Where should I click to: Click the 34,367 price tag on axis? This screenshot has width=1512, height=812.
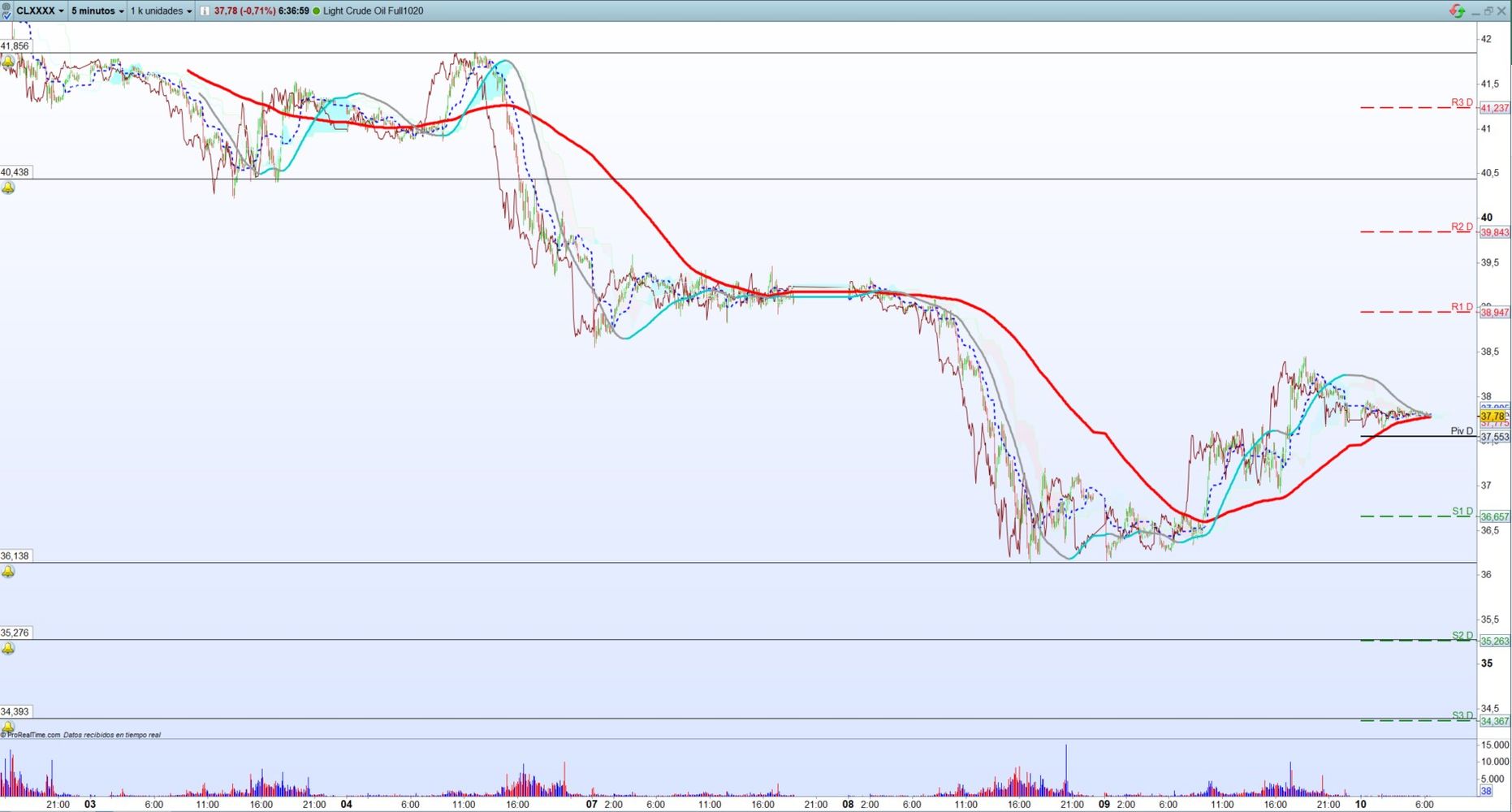coord(1495,721)
